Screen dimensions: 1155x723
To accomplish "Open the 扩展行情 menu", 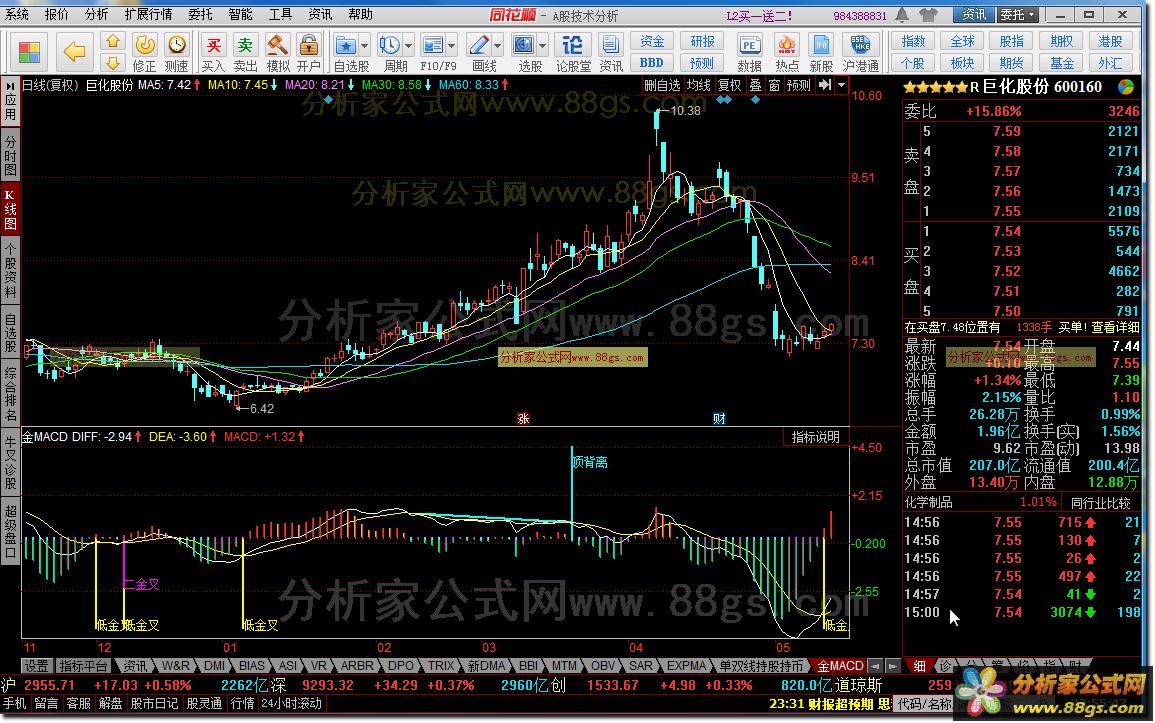I will (x=148, y=14).
